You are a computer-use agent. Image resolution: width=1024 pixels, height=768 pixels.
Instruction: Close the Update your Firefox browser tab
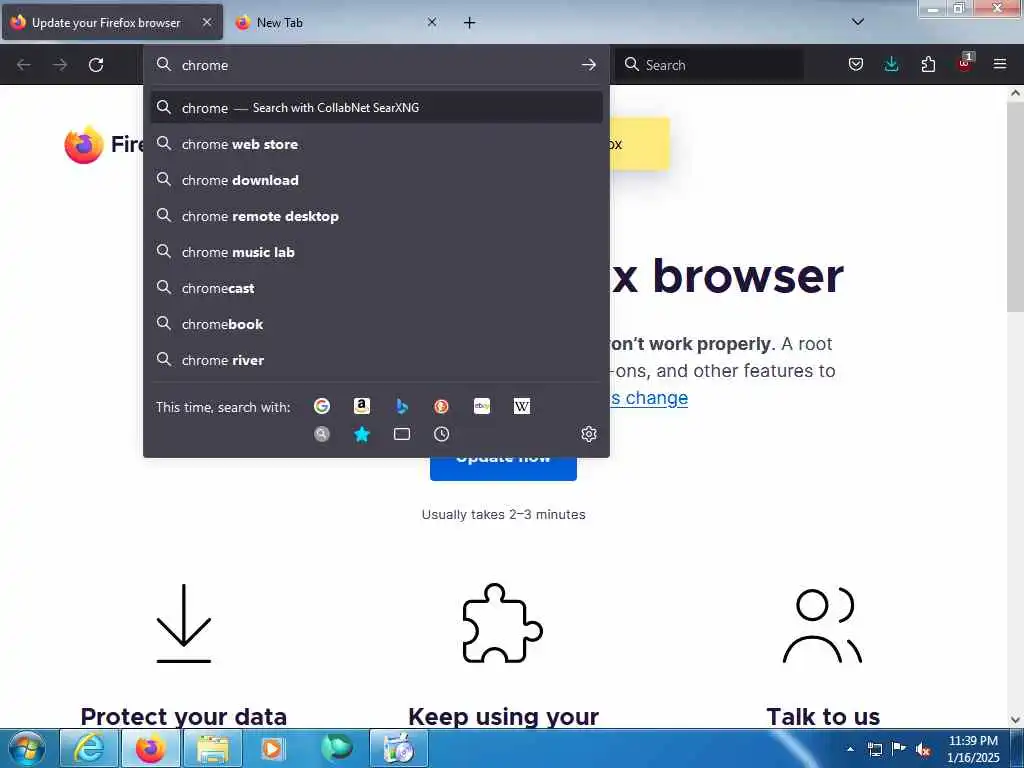pyautogui.click(x=207, y=22)
